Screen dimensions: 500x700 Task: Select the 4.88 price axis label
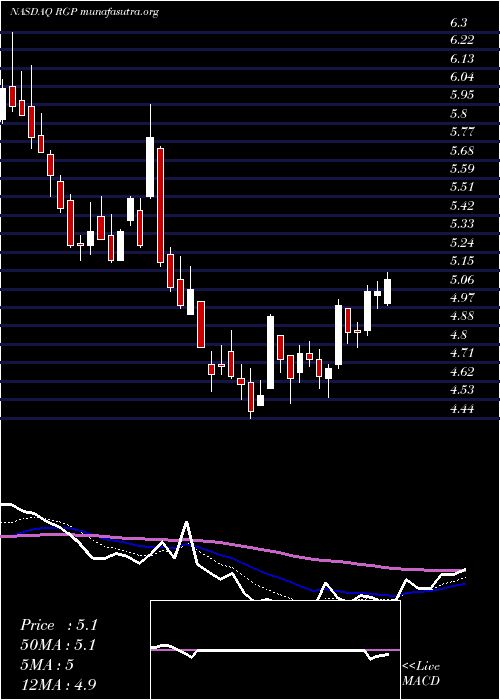[x=462, y=316]
